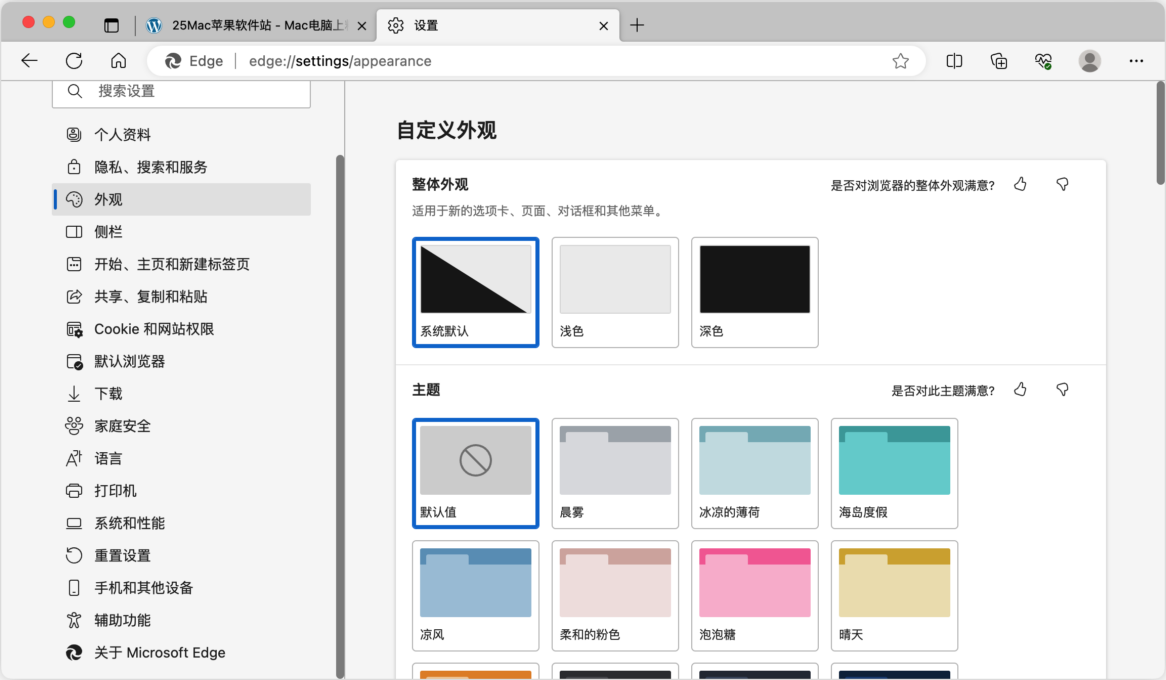1166x680 pixels.
Task: Switch to the 25Mac苹果软件站 tab
Action: coord(257,25)
